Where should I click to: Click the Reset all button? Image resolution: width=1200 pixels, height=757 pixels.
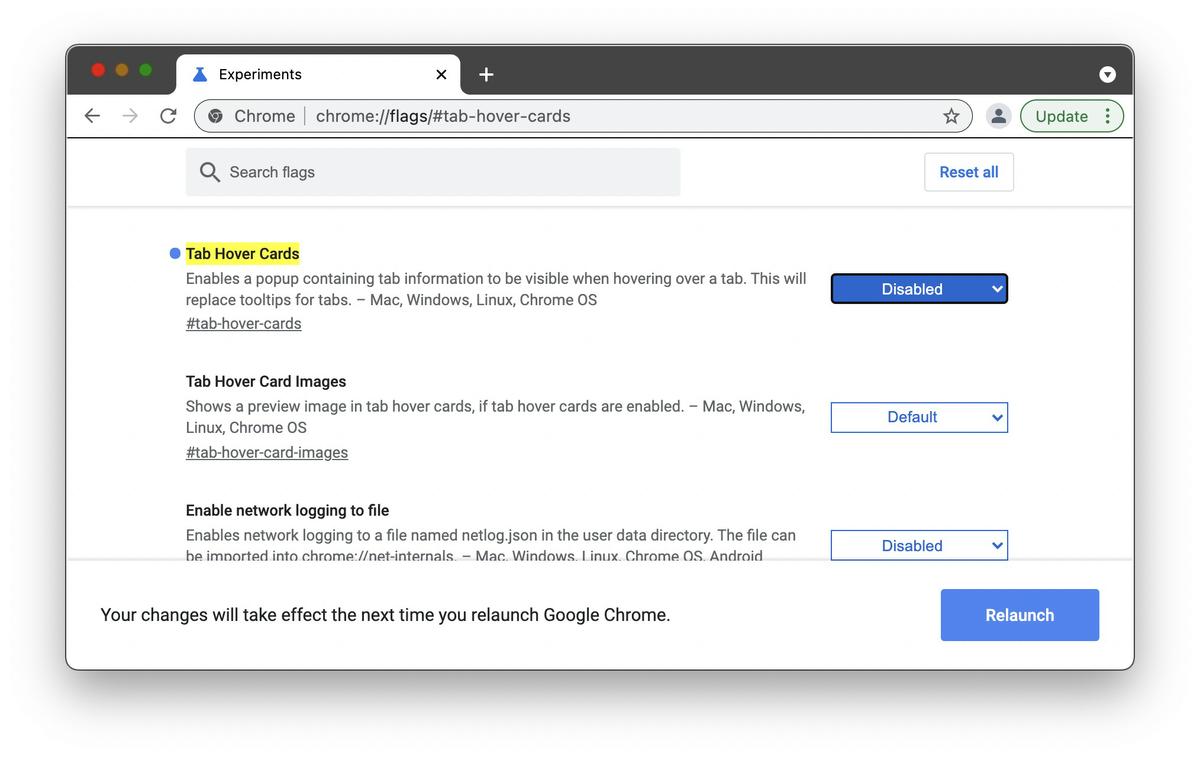(968, 171)
